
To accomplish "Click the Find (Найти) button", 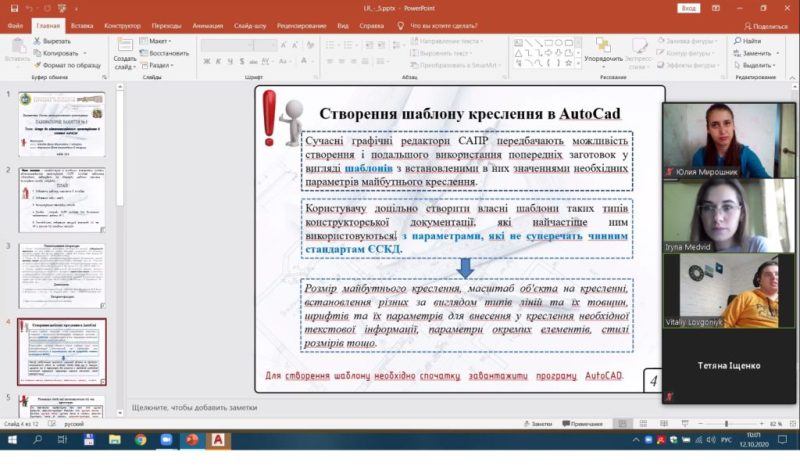I will (747, 41).
